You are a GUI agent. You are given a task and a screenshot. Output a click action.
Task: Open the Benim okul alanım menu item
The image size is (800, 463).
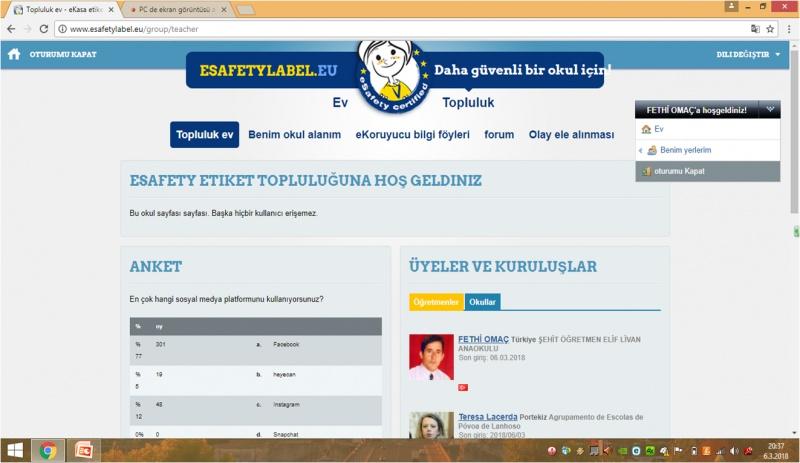(294, 134)
